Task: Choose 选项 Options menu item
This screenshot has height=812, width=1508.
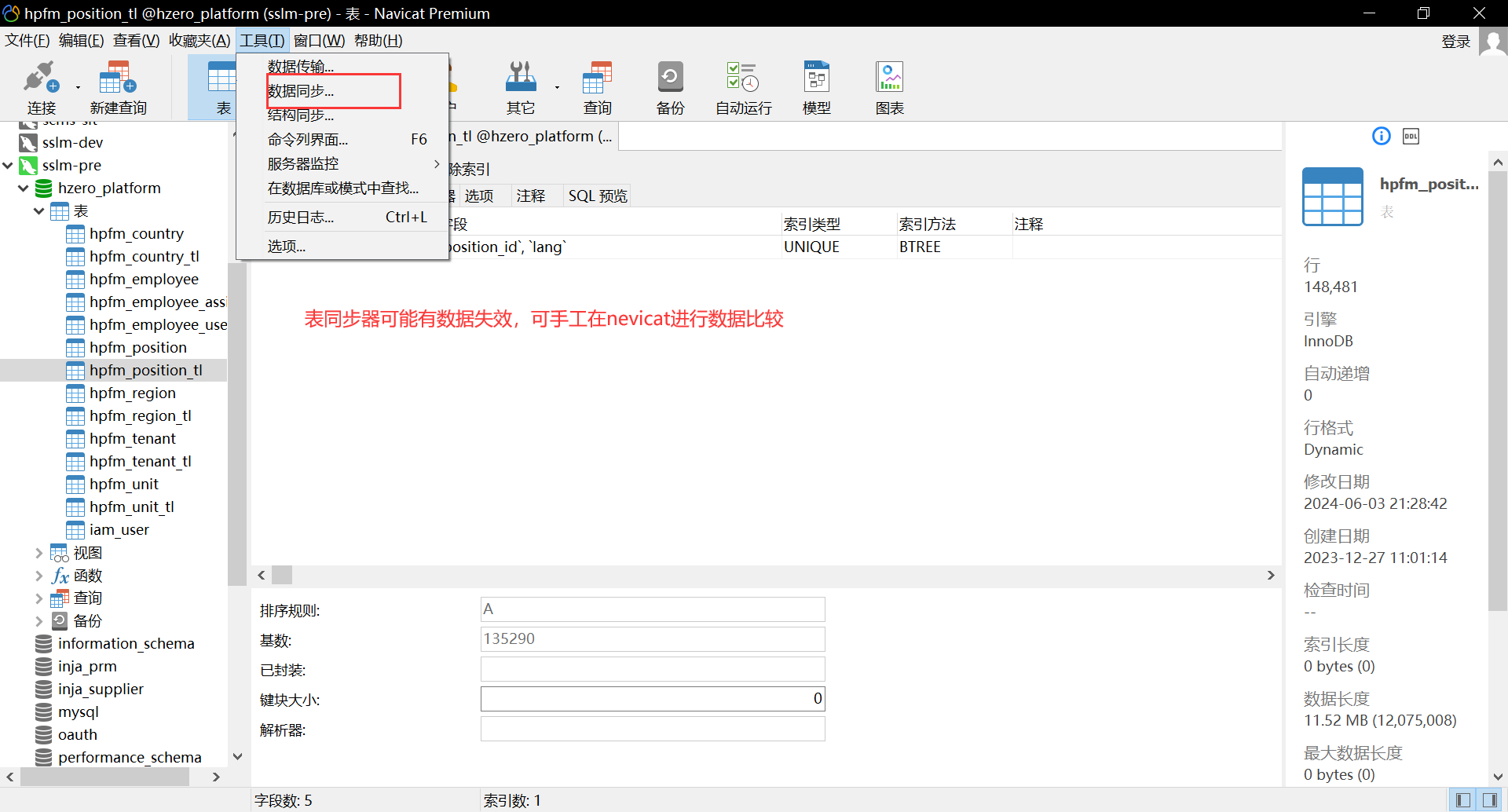Action: [x=342, y=247]
